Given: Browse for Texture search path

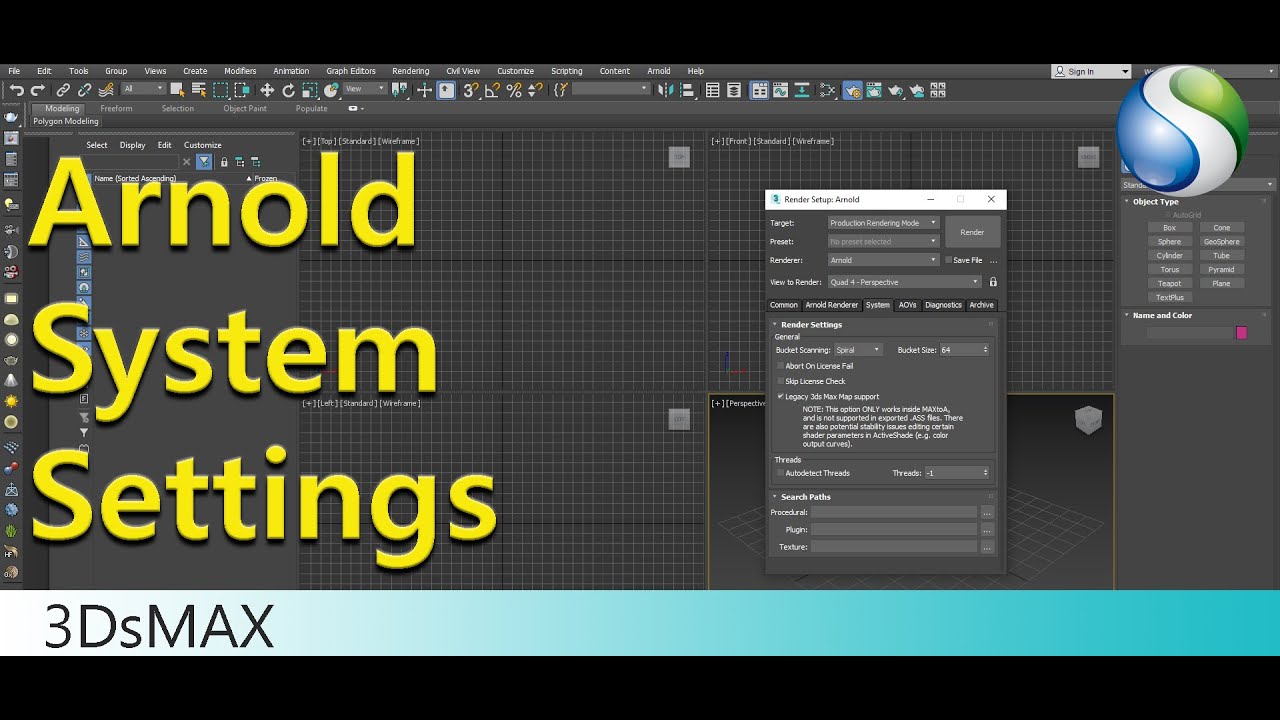Looking at the screenshot, I should tap(987, 547).
